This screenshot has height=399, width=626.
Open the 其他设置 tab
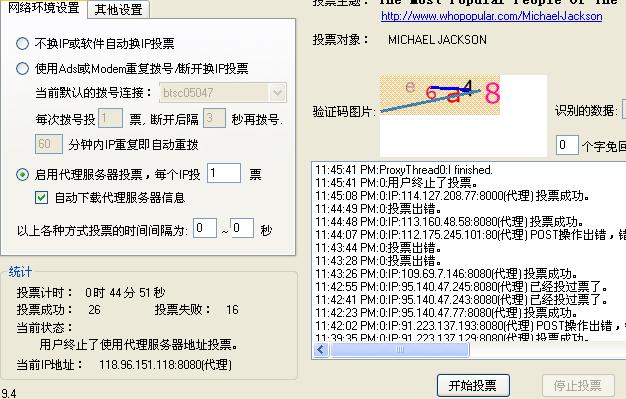(118, 10)
